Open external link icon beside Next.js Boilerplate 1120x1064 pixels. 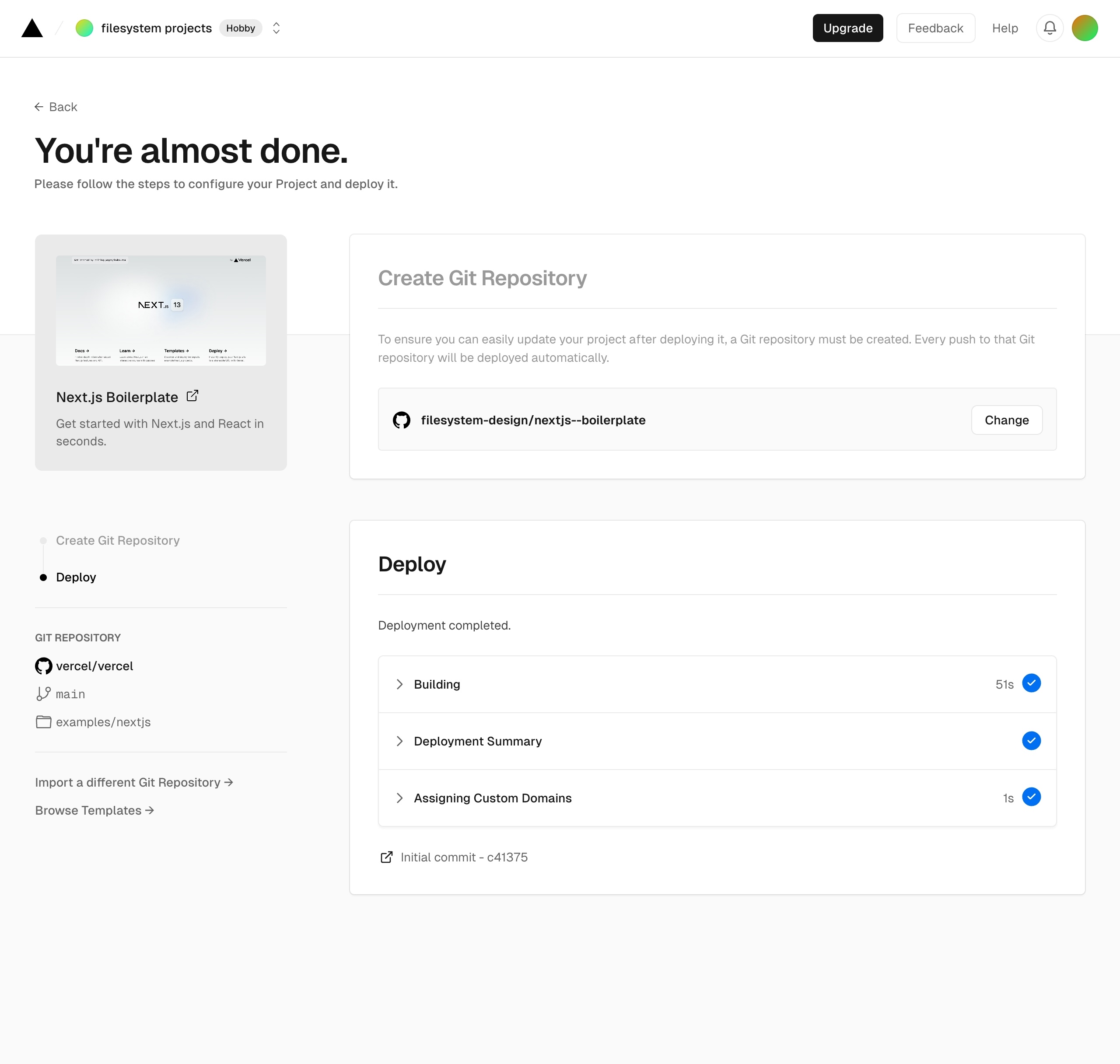pos(192,396)
